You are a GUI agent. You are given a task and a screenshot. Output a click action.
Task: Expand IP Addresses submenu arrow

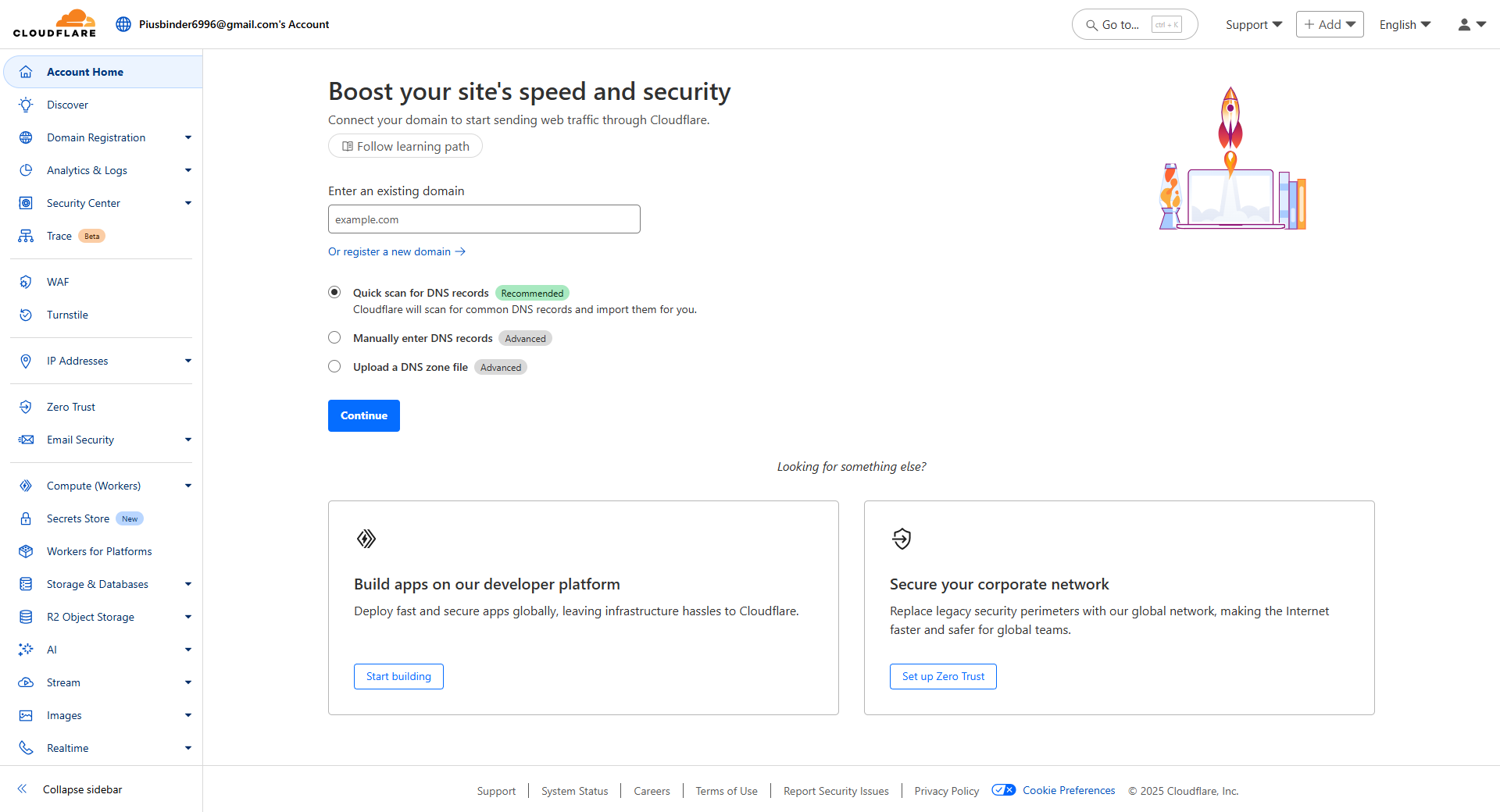tap(188, 361)
